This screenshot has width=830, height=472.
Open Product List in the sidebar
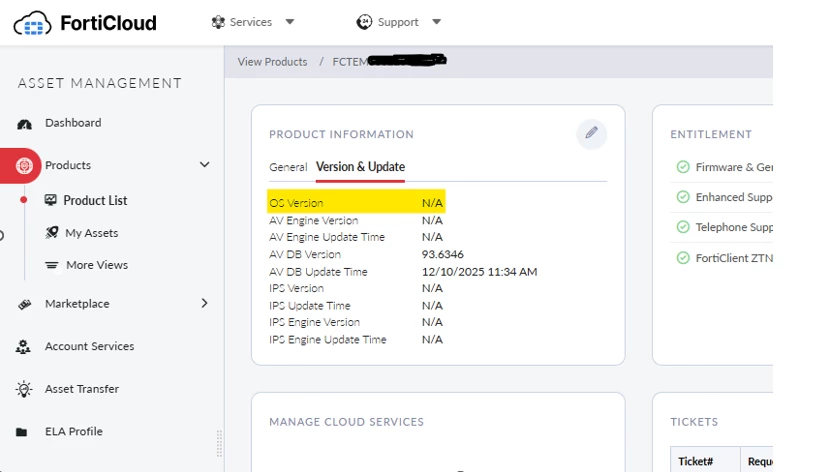click(95, 201)
